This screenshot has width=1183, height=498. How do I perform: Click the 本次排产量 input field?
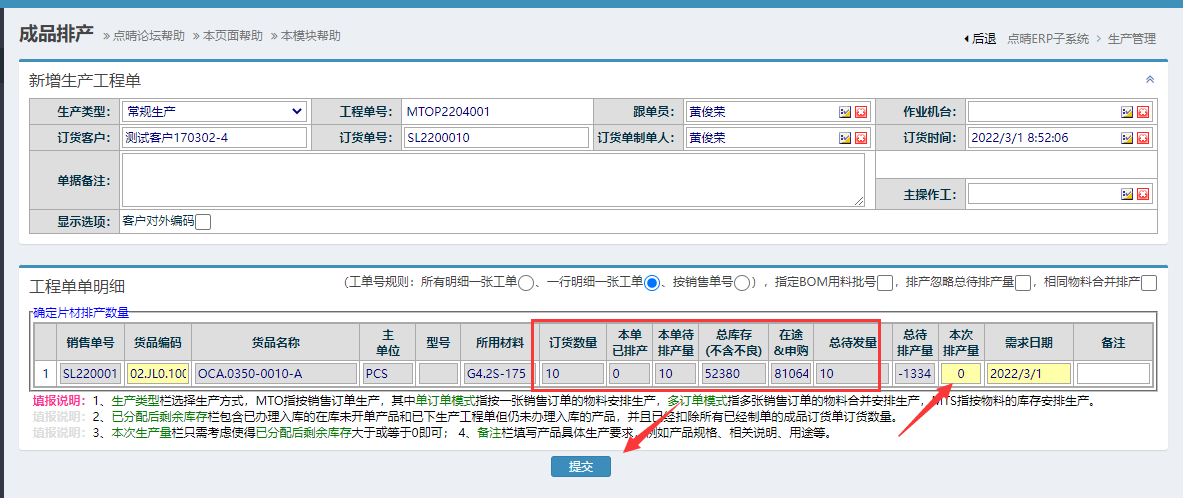click(x=960, y=373)
